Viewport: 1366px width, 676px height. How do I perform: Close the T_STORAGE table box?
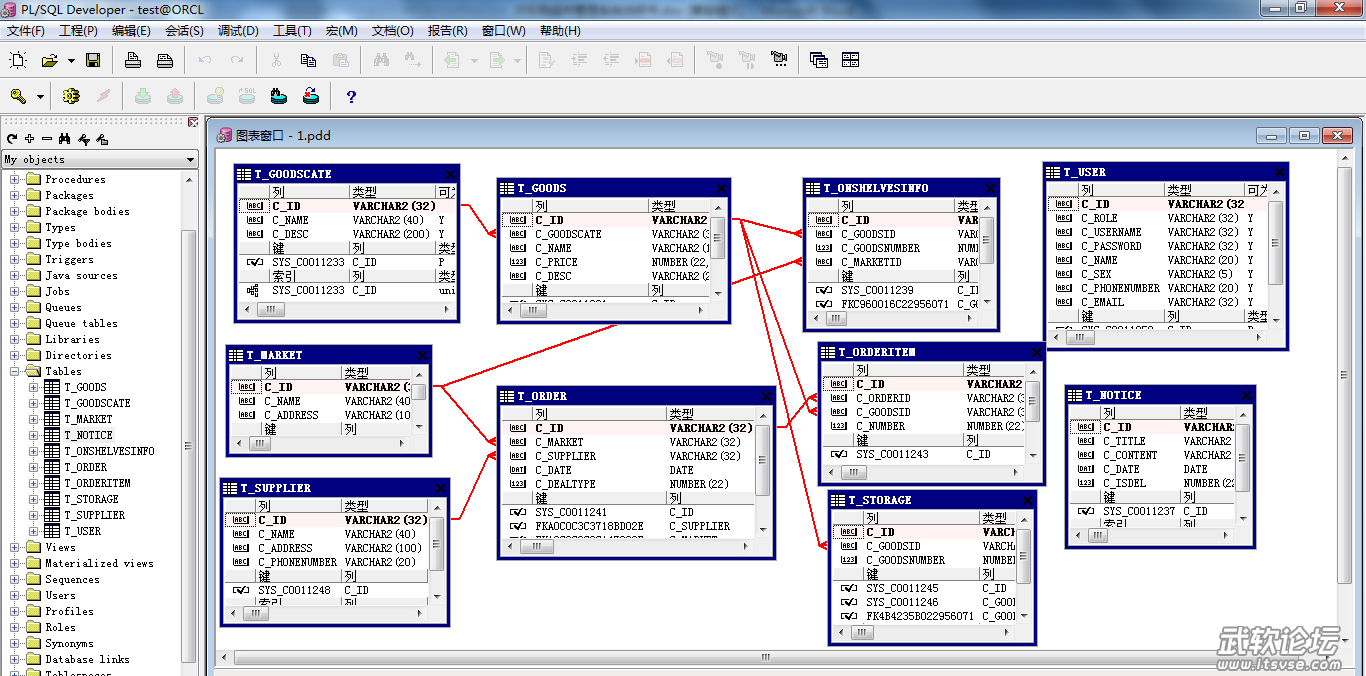pyautogui.click(x=1027, y=500)
